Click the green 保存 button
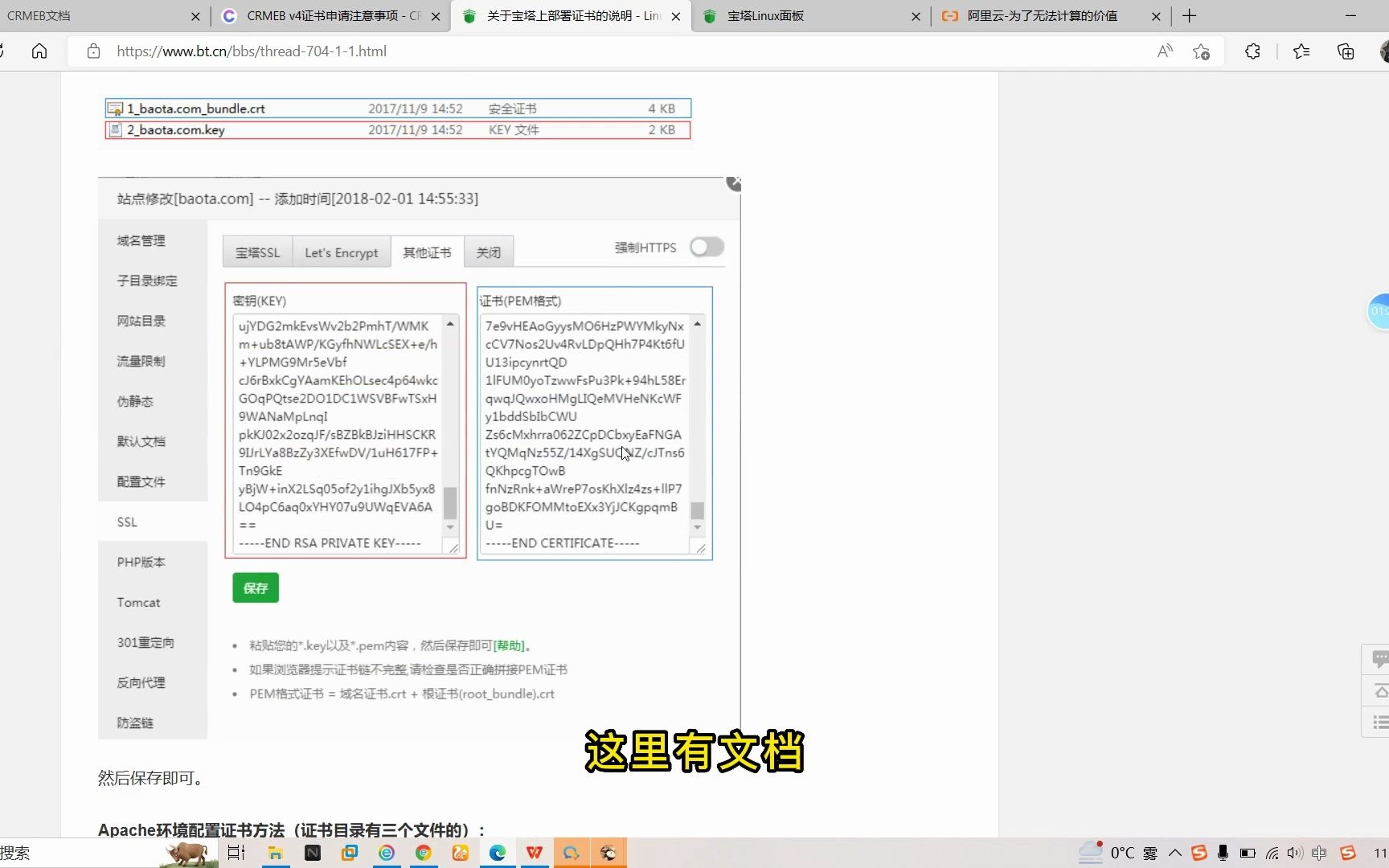This screenshot has width=1389, height=868. point(256,588)
